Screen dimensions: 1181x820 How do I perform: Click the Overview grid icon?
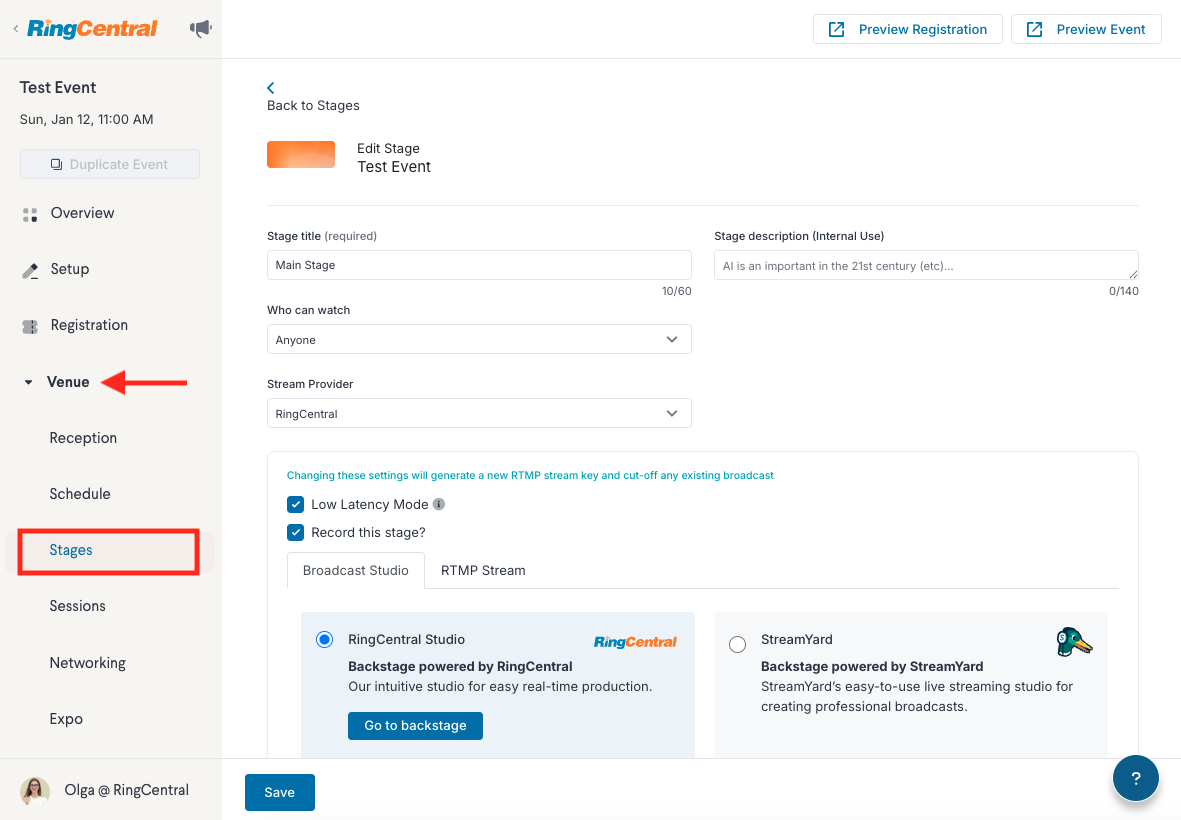(30, 215)
